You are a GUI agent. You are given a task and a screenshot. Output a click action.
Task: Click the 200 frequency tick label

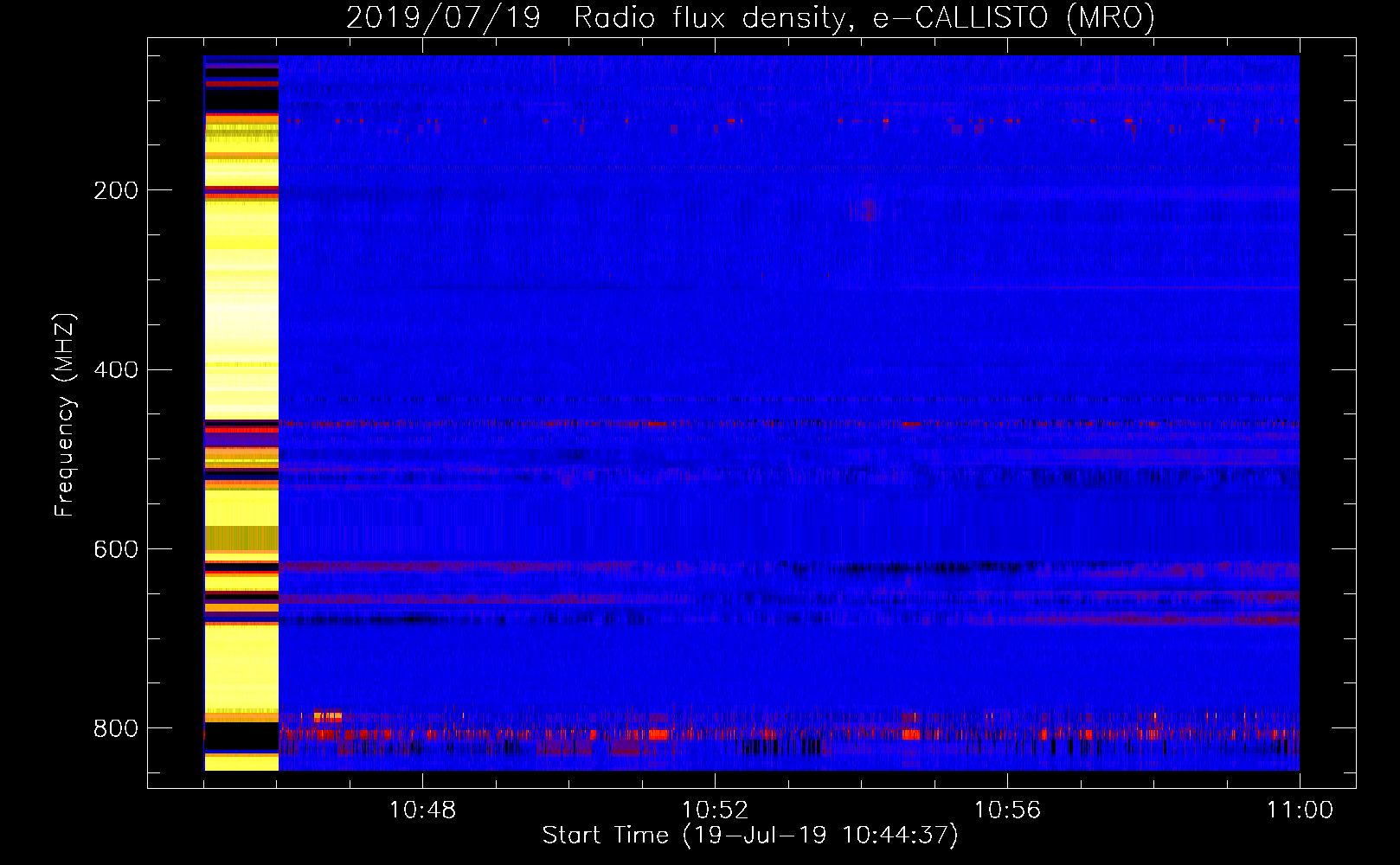coord(116,190)
